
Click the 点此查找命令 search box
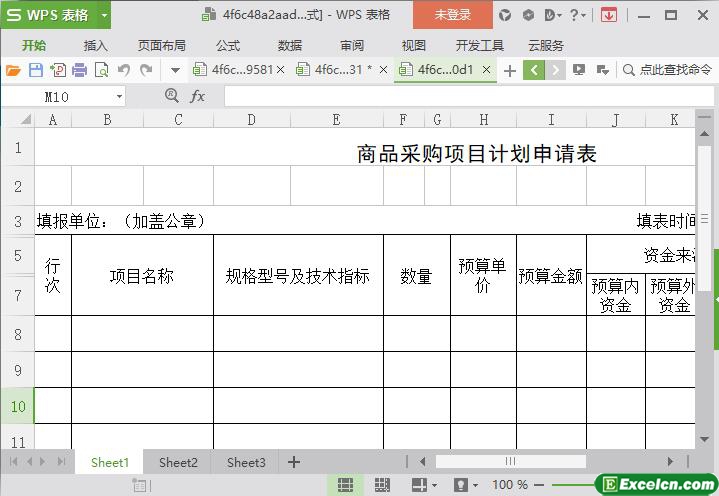[x=667, y=70]
